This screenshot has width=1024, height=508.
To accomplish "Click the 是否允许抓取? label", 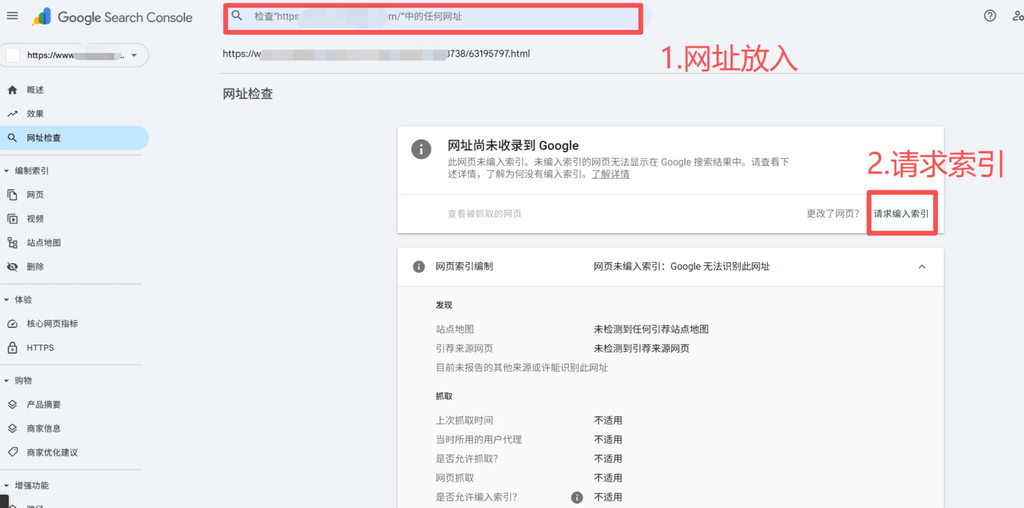I will point(467,458).
